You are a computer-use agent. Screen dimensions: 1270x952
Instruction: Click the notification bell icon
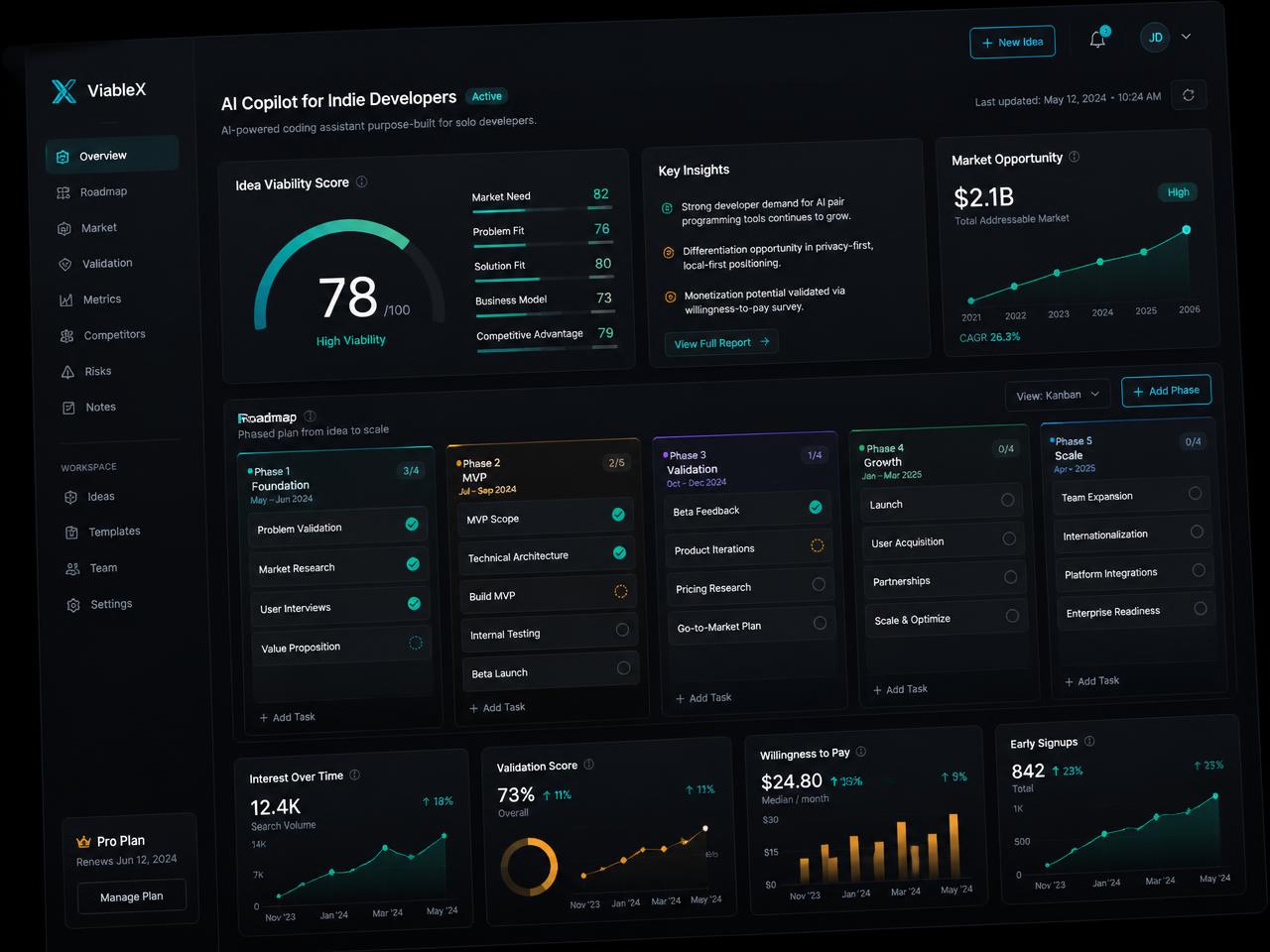point(1097,40)
